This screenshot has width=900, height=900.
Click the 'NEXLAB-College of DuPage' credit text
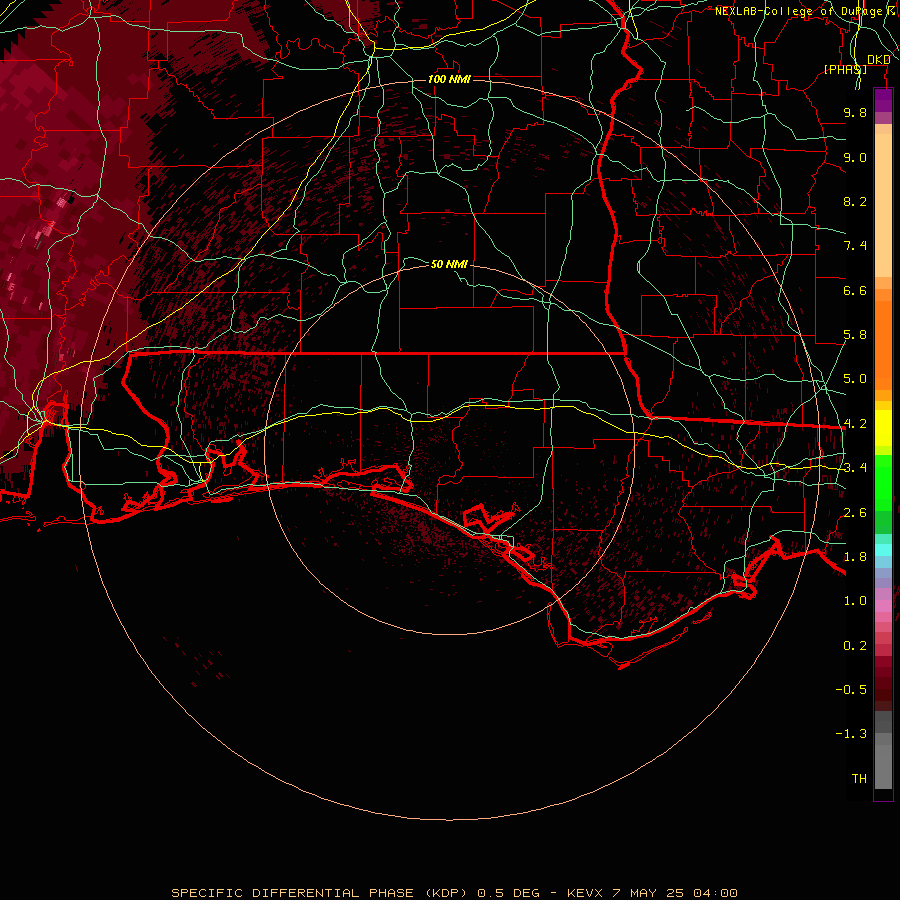pos(798,11)
